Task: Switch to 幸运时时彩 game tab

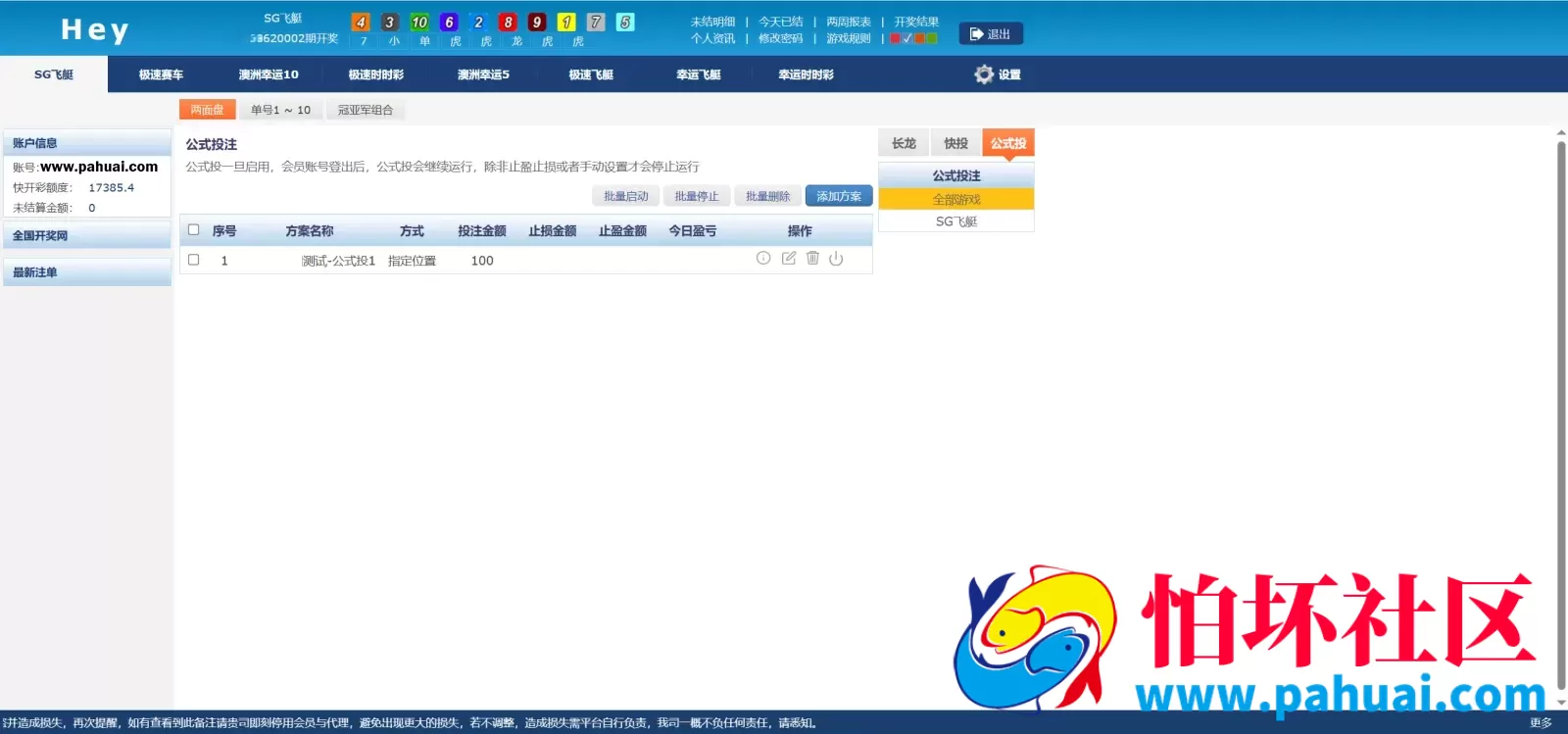Action: (806, 74)
